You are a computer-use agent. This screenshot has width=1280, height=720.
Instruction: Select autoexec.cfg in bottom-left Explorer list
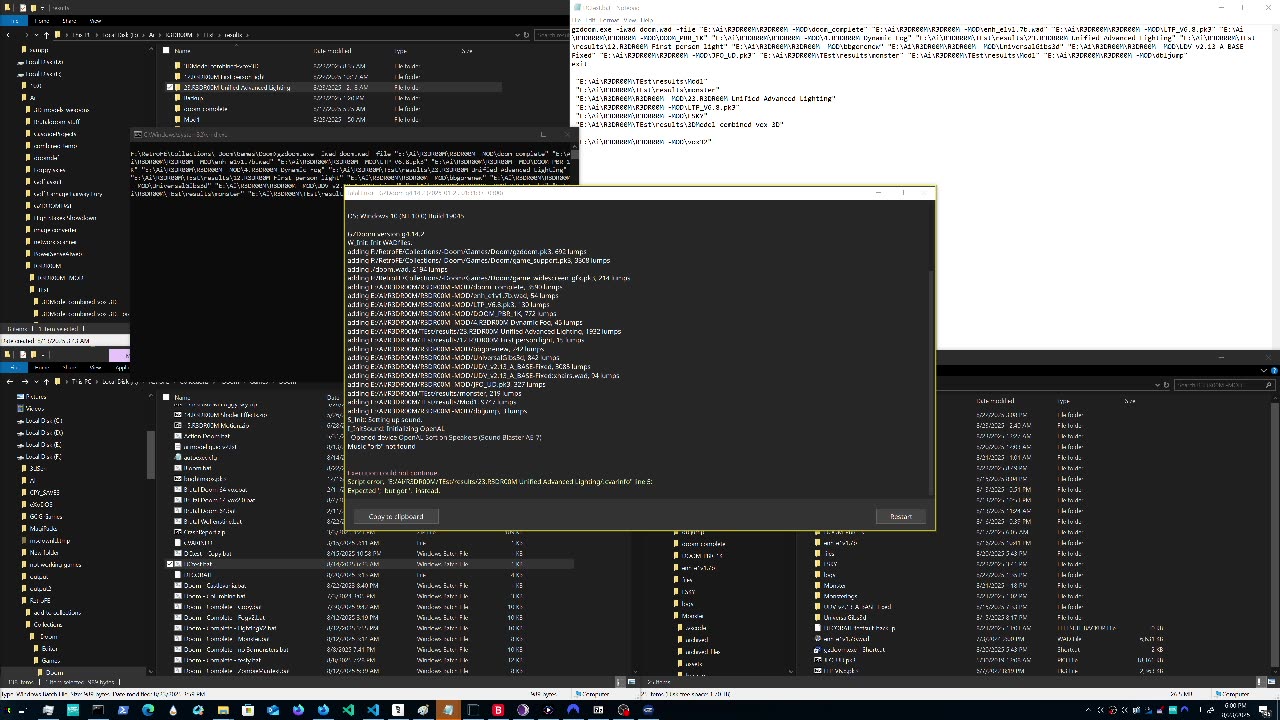[200, 457]
